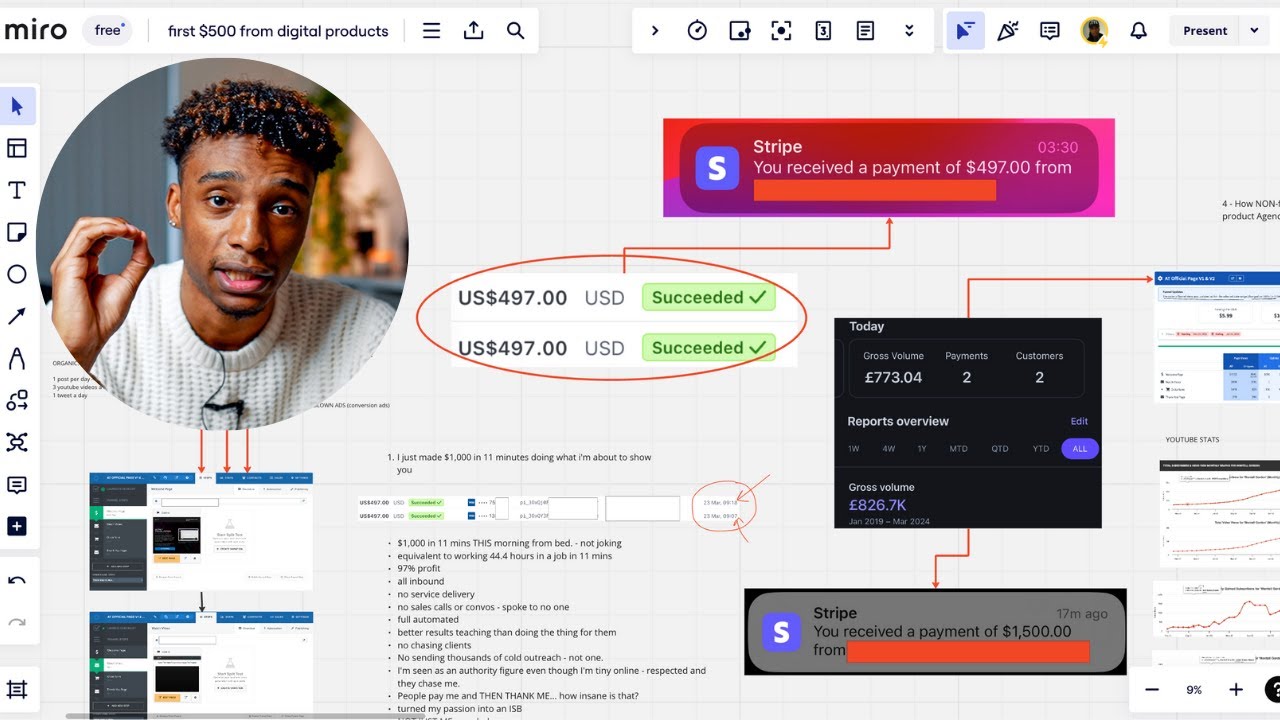Select the Text tool
The image size is (1280, 720).
pos(17,190)
